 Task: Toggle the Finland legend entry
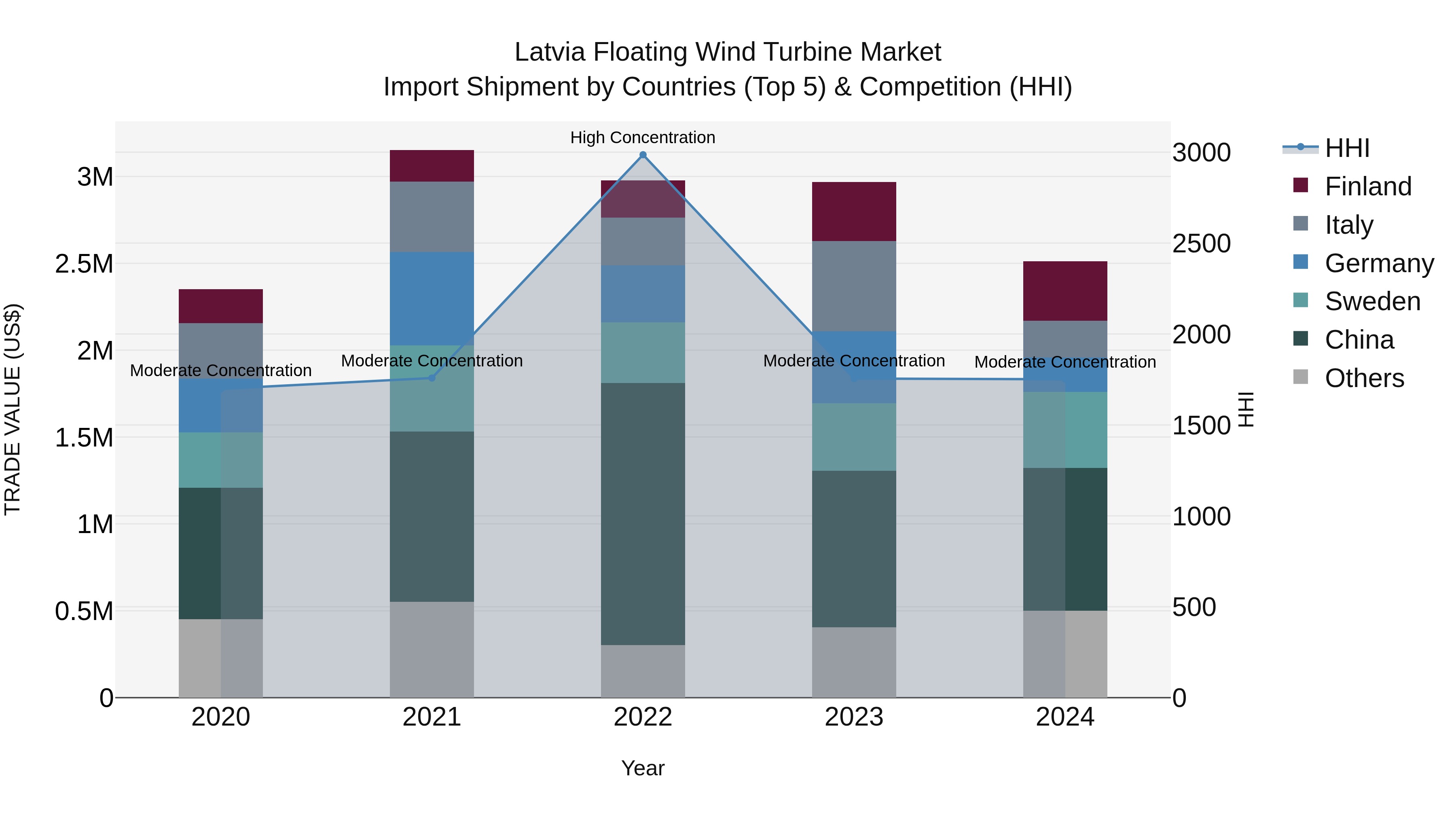coord(1352,186)
